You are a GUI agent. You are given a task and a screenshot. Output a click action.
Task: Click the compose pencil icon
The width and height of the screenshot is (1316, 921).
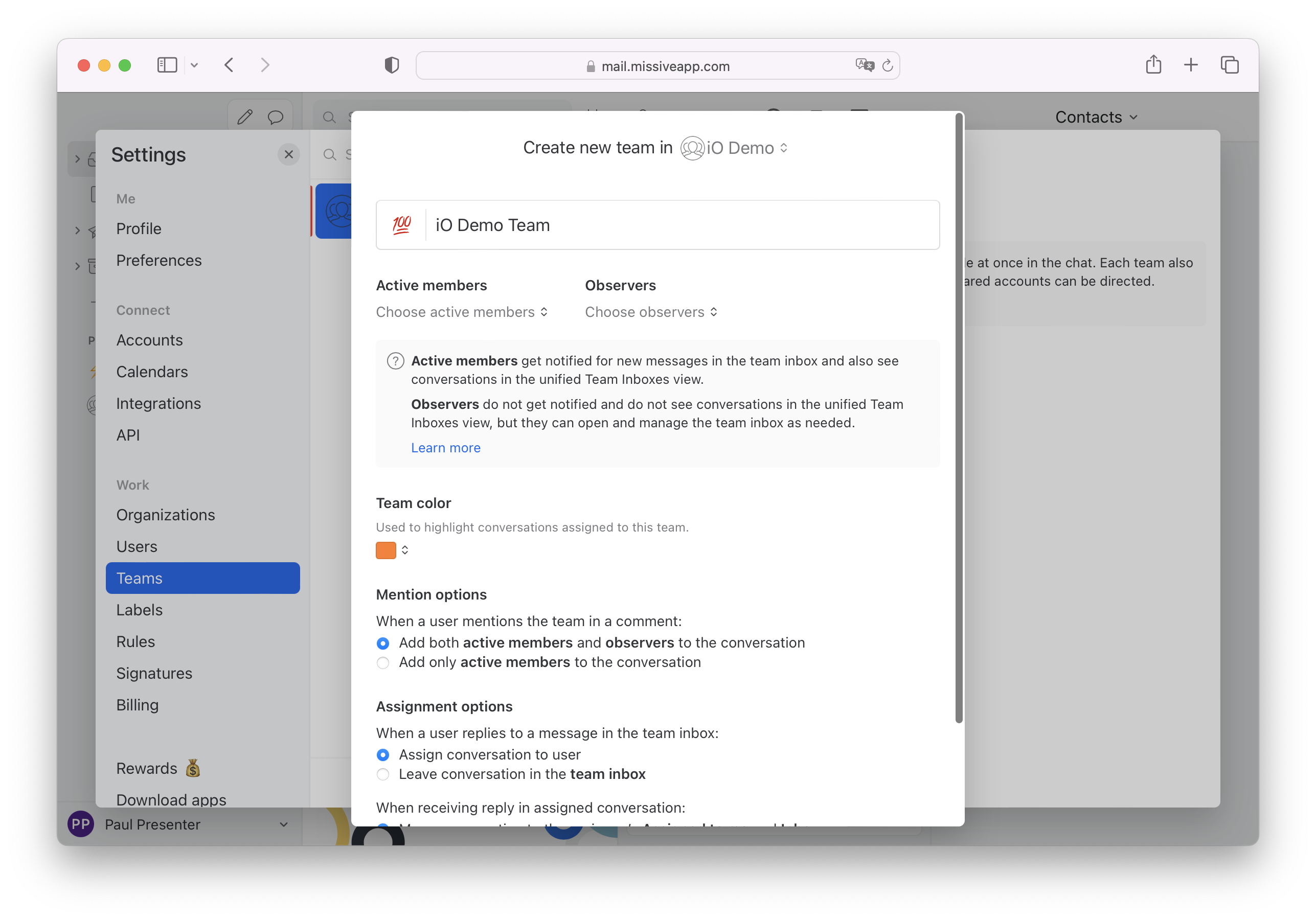coord(245,118)
